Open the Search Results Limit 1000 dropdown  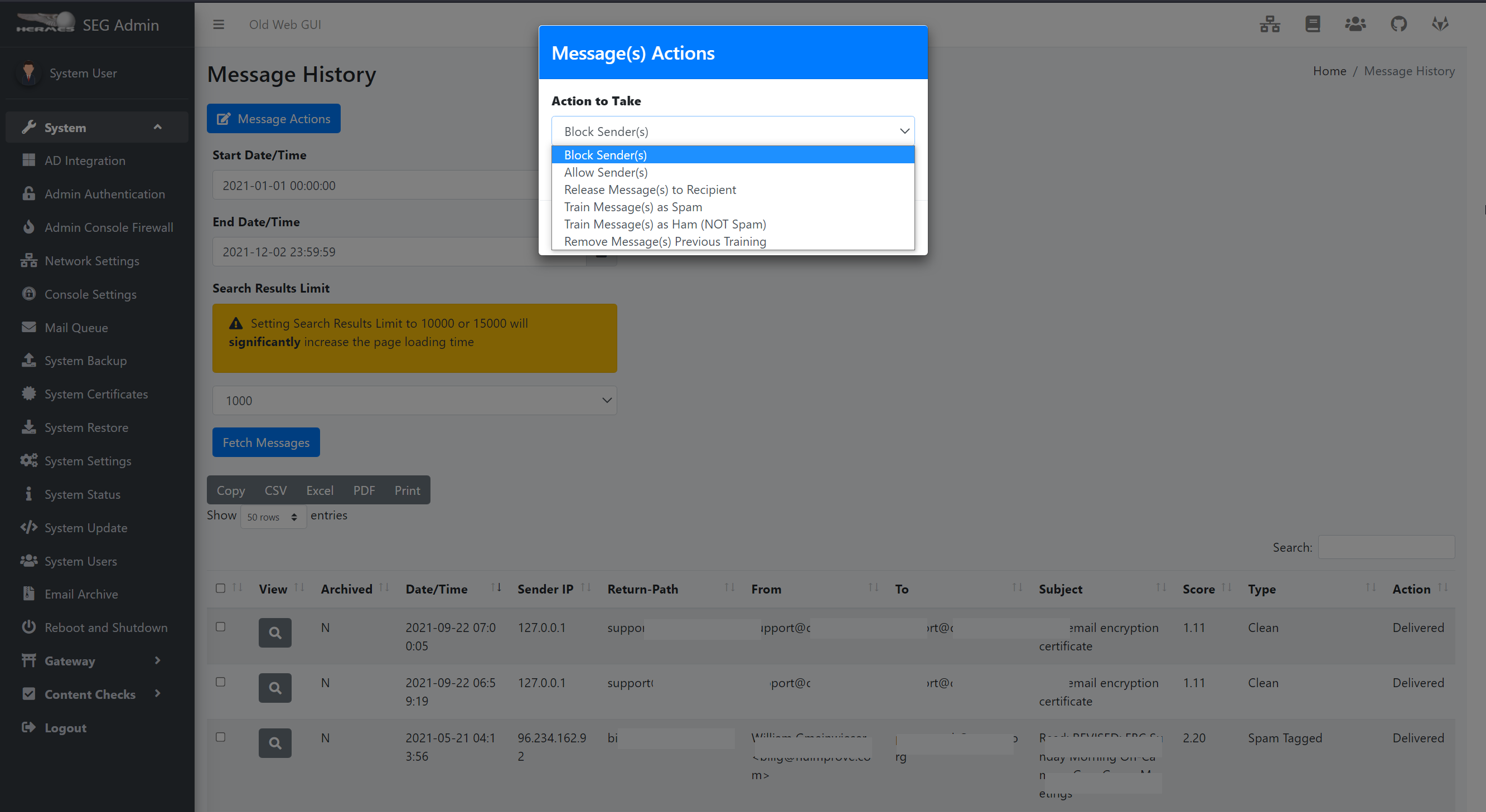(x=414, y=400)
